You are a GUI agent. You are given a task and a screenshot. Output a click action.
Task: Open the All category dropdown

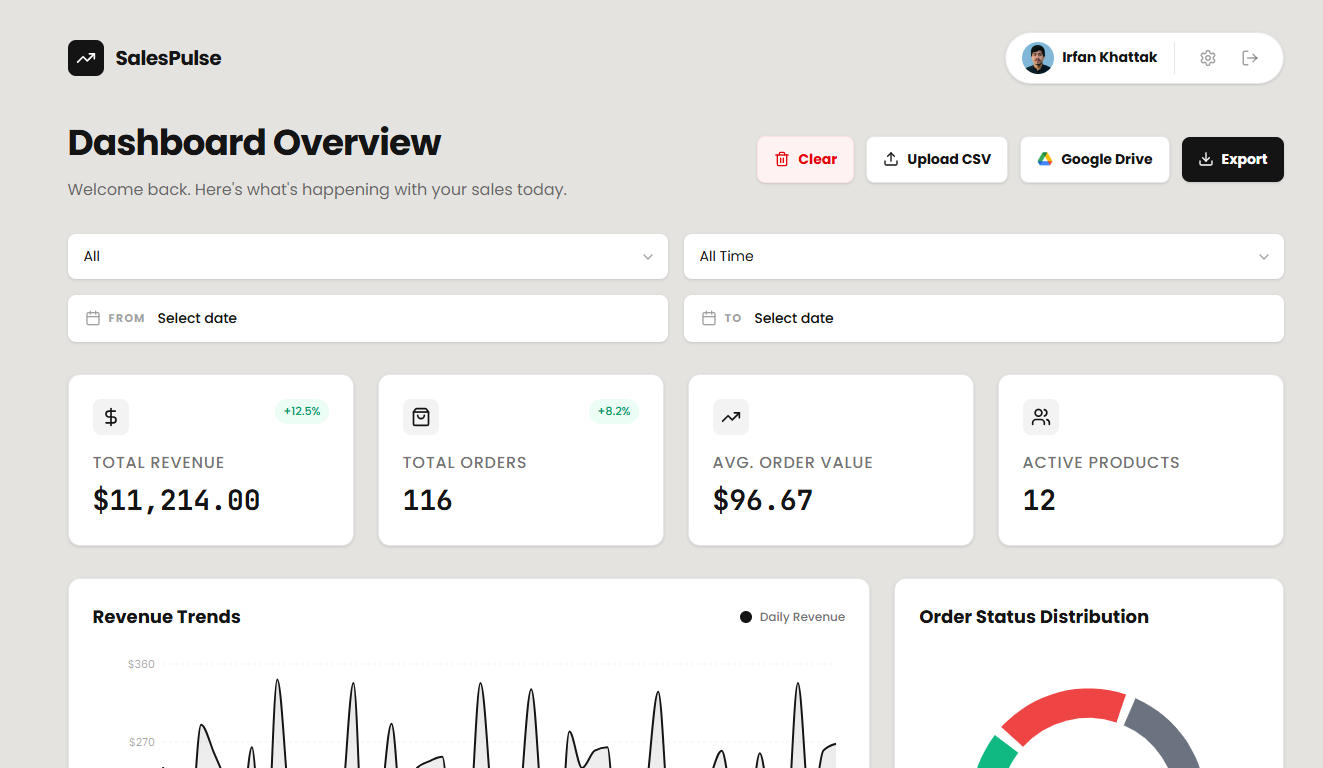(368, 257)
